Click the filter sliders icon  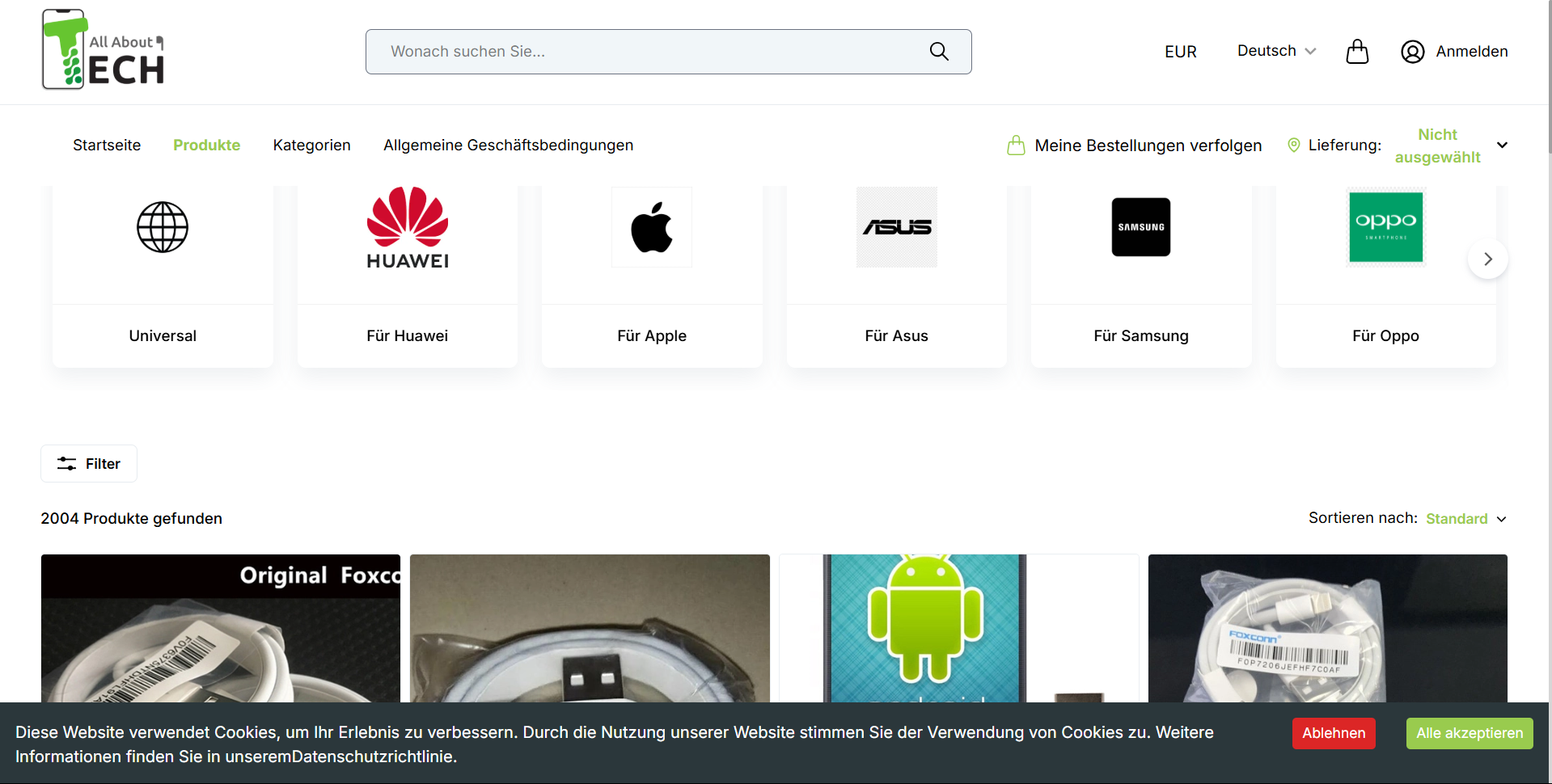66,464
